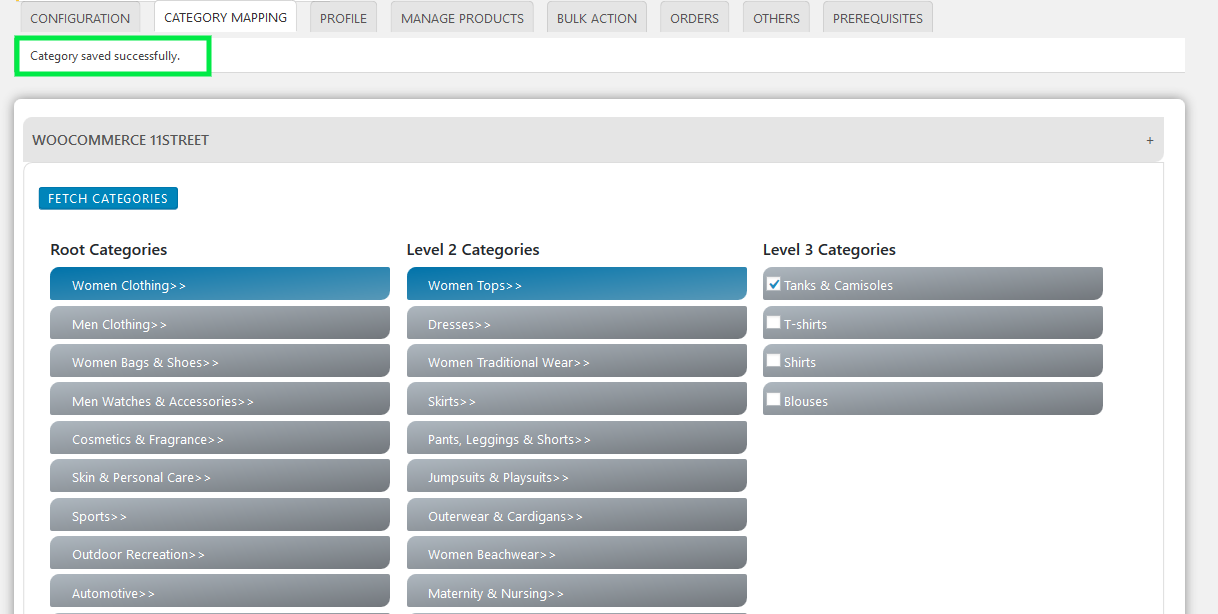1218x614 pixels.
Task: Expand the WooCommerce 11Street plus toggle
Action: [1150, 141]
